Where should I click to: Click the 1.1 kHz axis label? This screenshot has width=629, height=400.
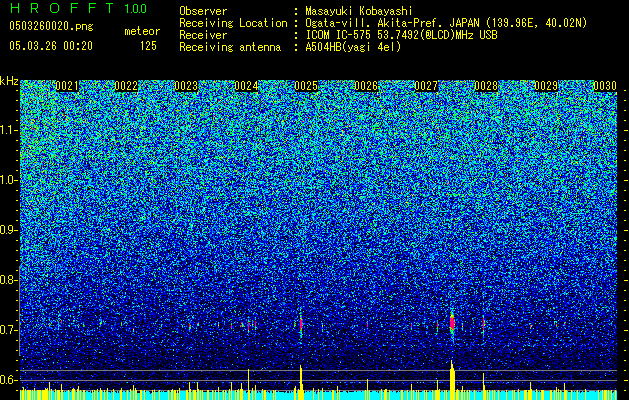coord(8,130)
